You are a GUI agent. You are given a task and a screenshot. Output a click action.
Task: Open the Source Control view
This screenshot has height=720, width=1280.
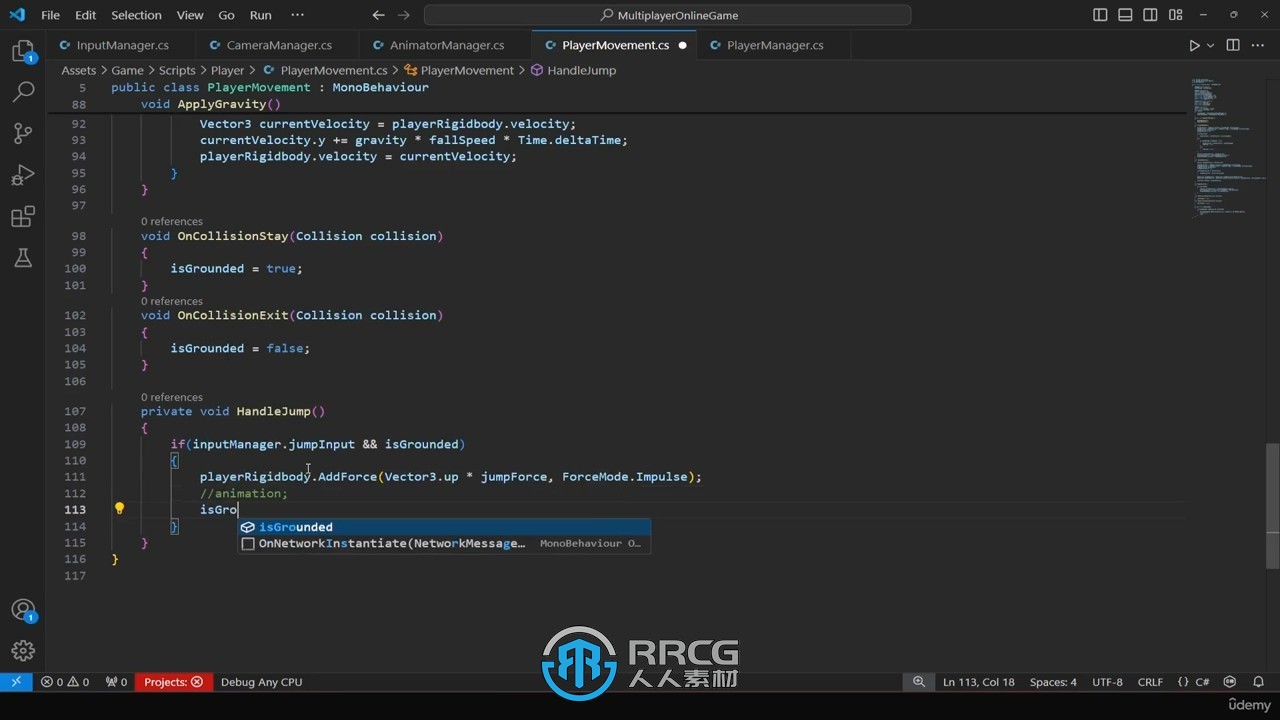tap(22, 133)
